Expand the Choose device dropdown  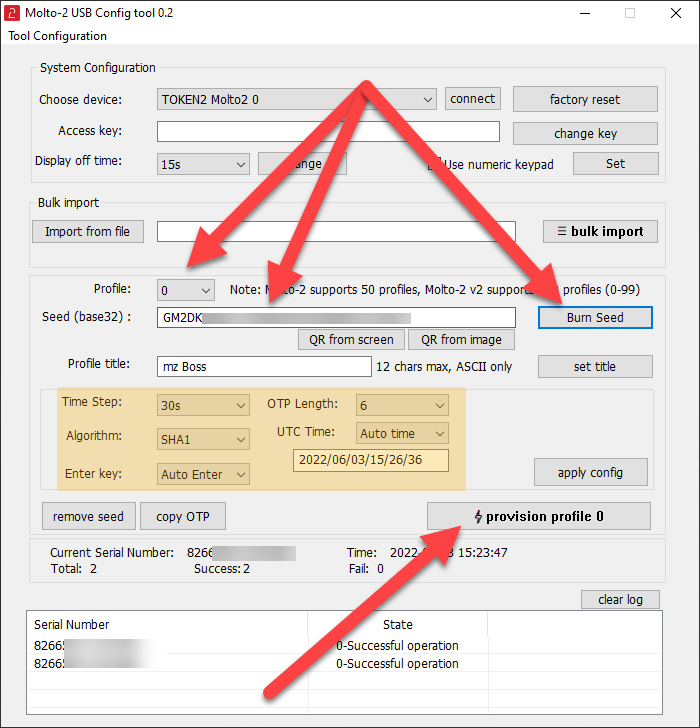click(x=296, y=99)
